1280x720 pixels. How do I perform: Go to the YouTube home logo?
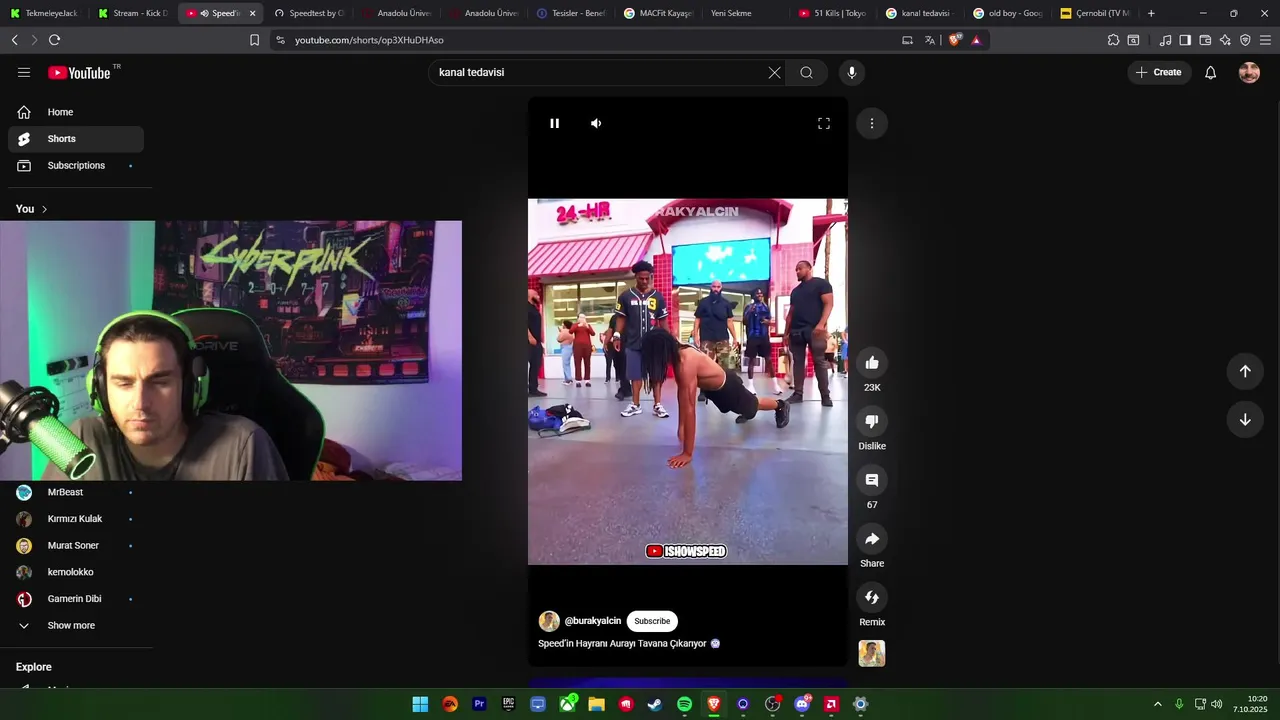click(79, 72)
